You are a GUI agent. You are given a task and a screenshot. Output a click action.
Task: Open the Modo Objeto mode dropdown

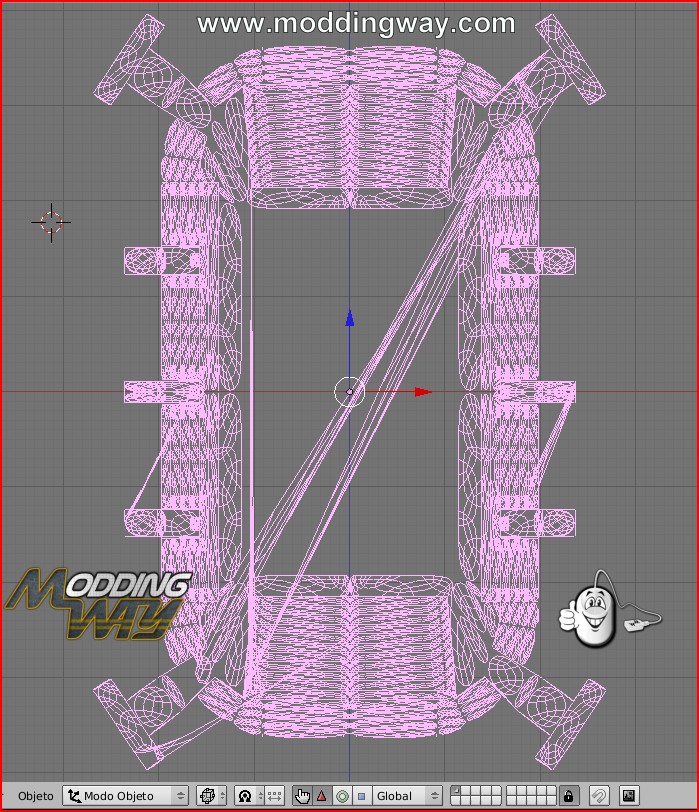click(x=125, y=796)
